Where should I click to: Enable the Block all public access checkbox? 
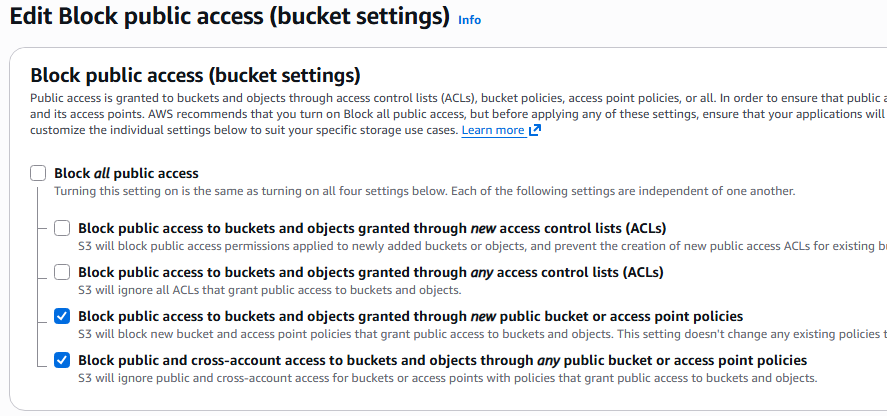(38, 173)
